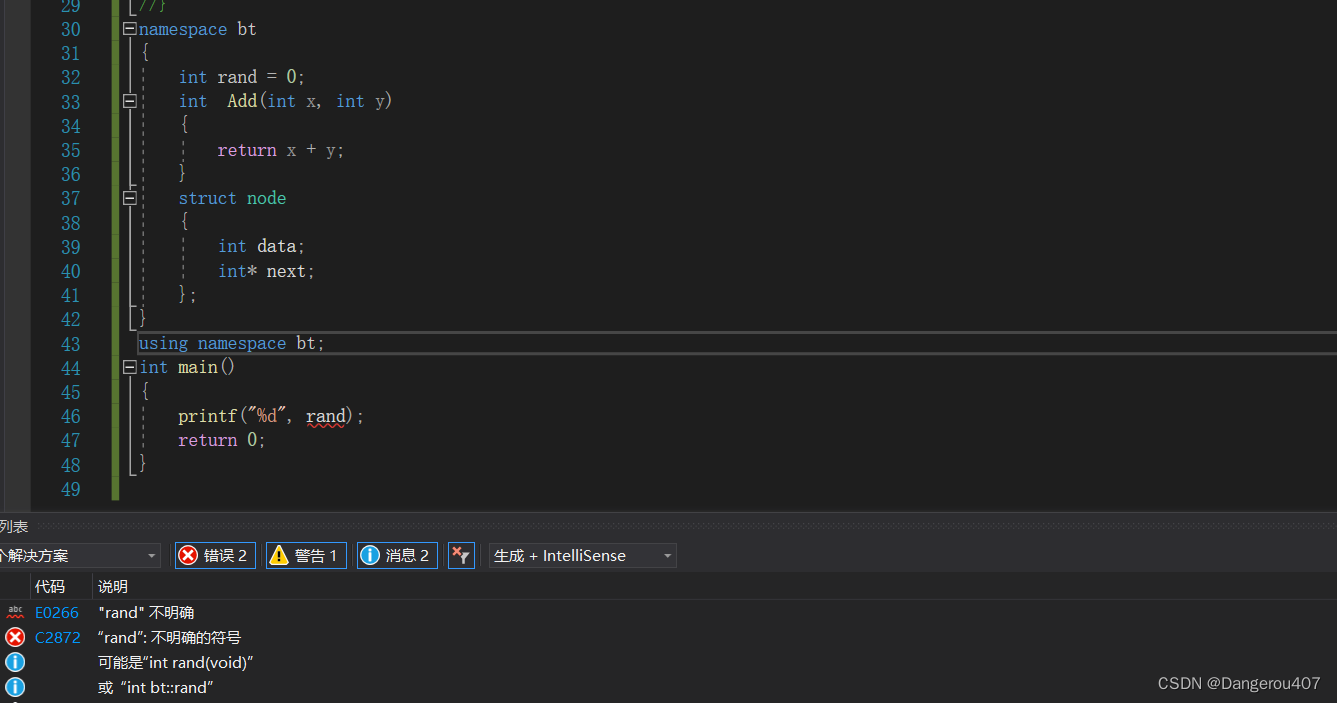Collapse the struct node block

click(x=129, y=198)
